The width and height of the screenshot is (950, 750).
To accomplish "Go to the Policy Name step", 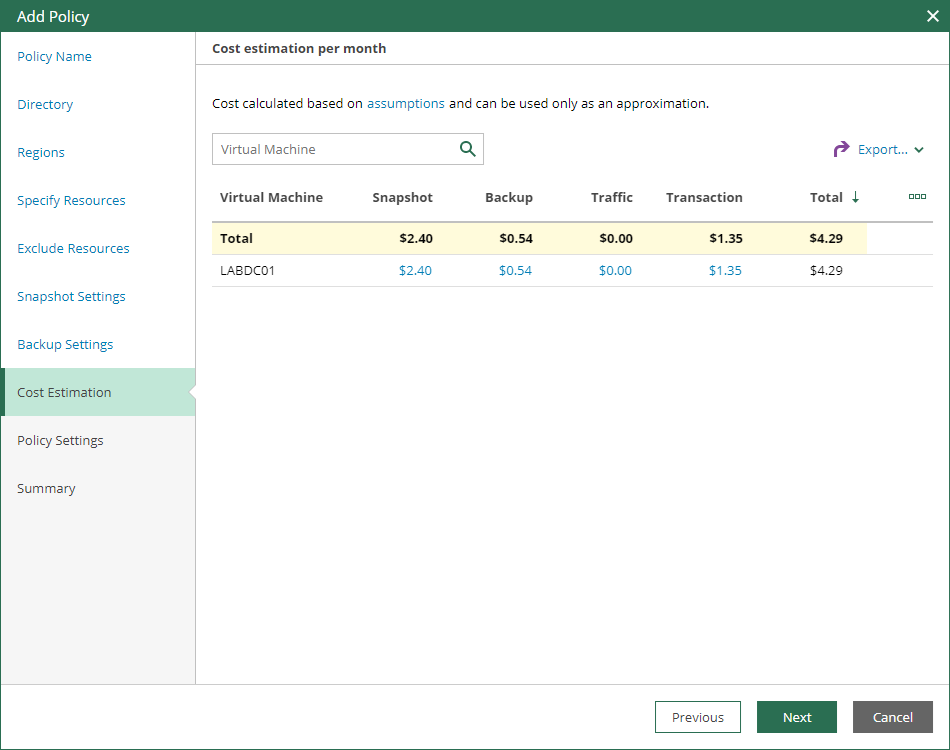I will click(x=54, y=56).
